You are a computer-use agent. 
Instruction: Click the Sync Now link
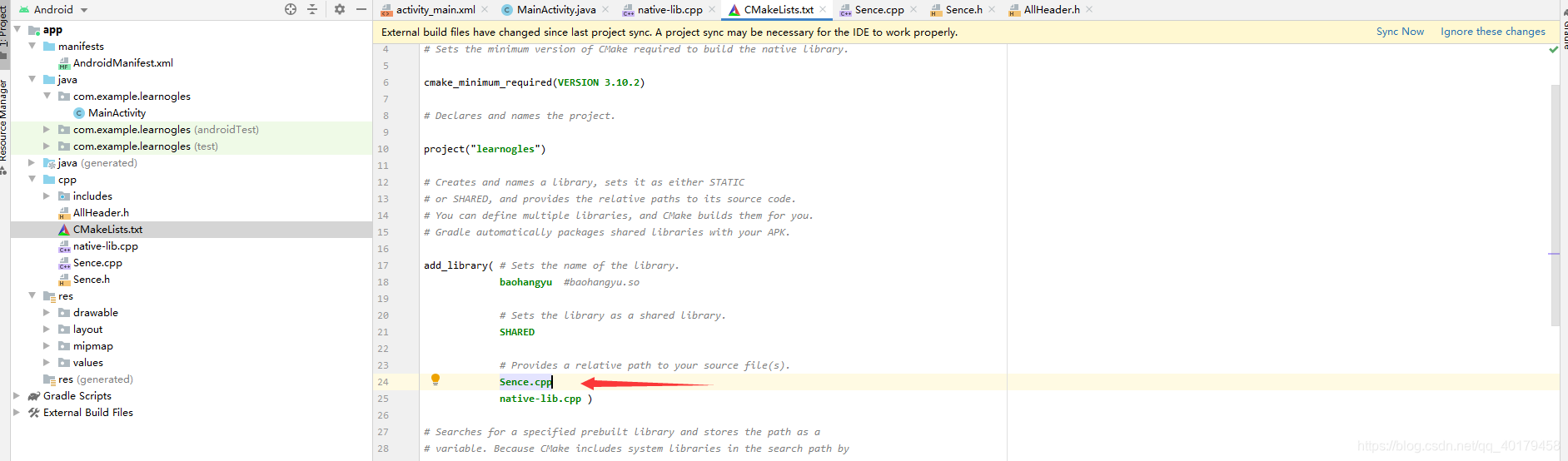point(1400,32)
